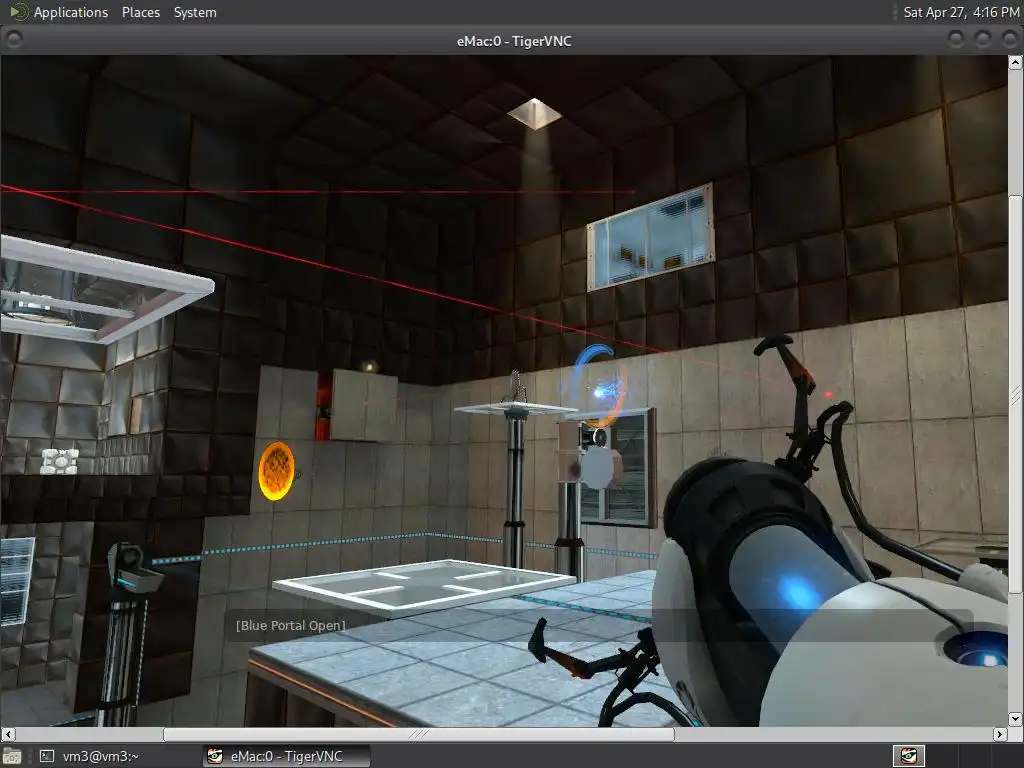The height and width of the screenshot is (768, 1024).
Task: Click the horizontal scrollbar right arrow
Action: click(x=999, y=734)
